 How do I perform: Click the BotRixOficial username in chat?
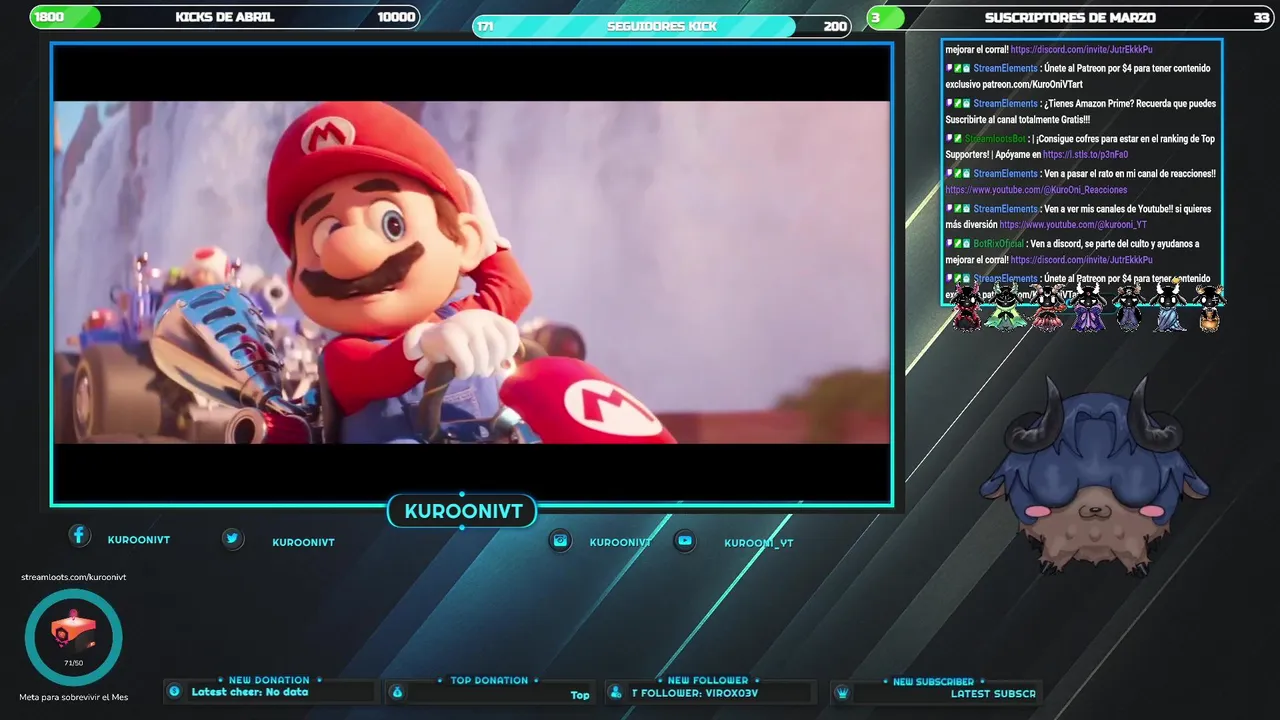click(x=999, y=244)
